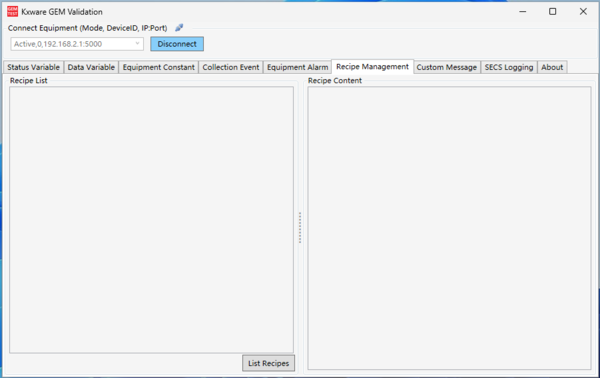
Task: Go to the Equipment Constant tab
Action: tap(158, 67)
